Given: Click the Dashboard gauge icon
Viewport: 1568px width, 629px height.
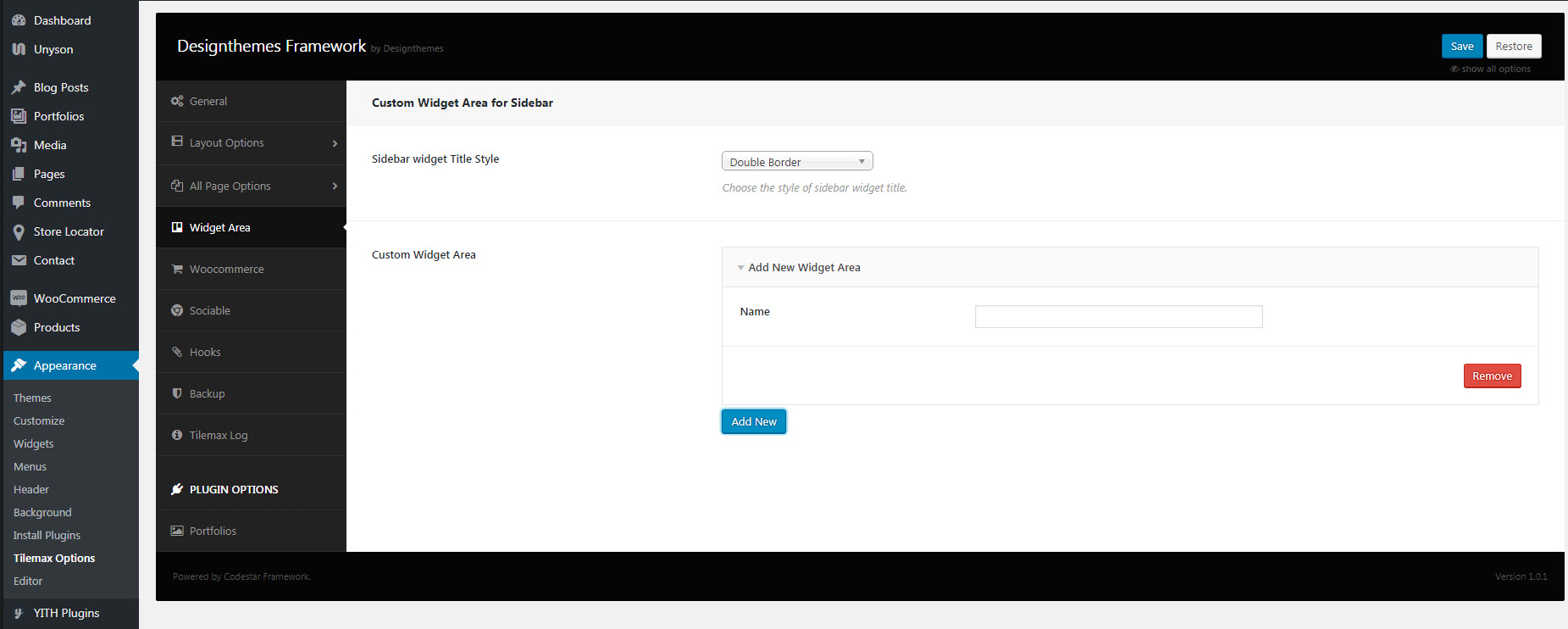Looking at the screenshot, I should (19, 20).
